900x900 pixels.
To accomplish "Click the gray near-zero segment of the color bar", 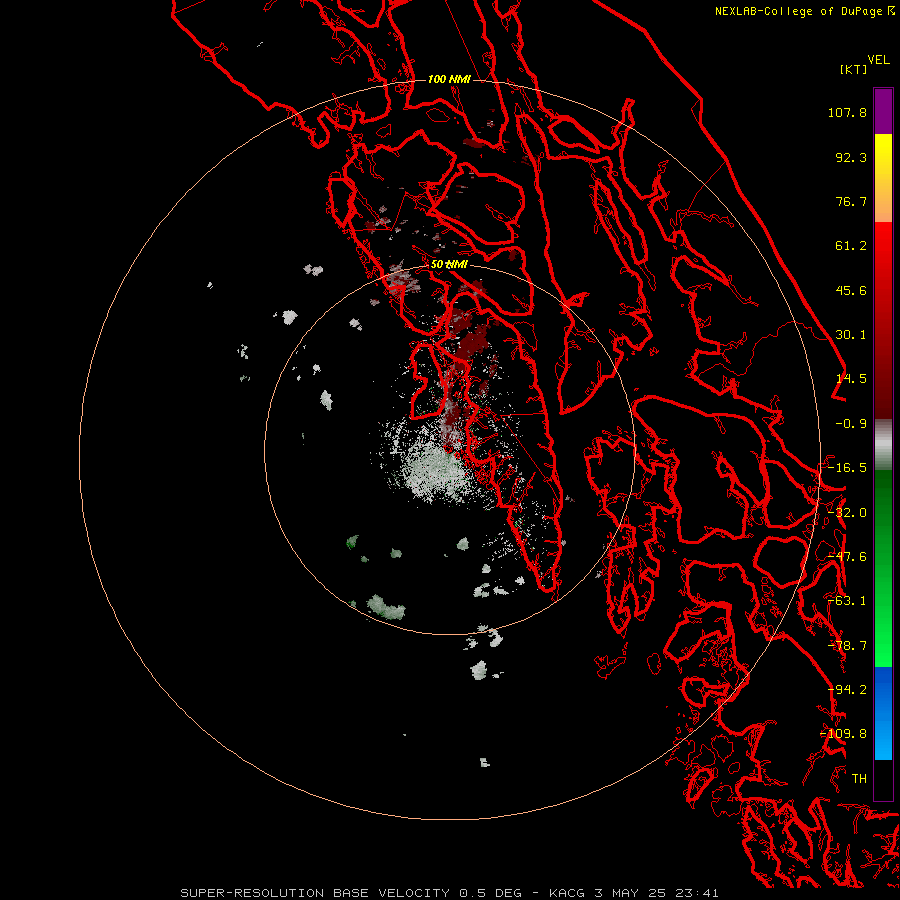I will pyautogui.click(x=883, y=445).
